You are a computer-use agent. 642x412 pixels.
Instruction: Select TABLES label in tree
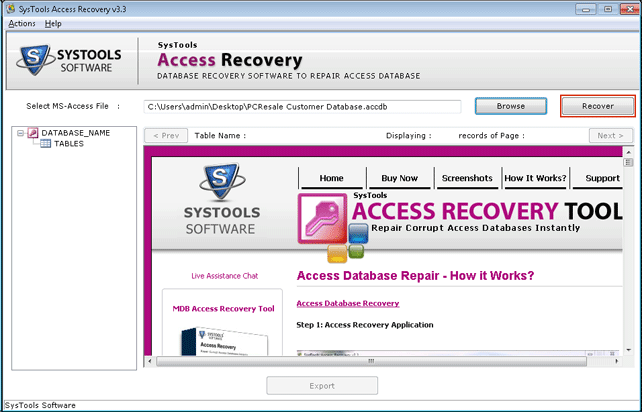69,144
